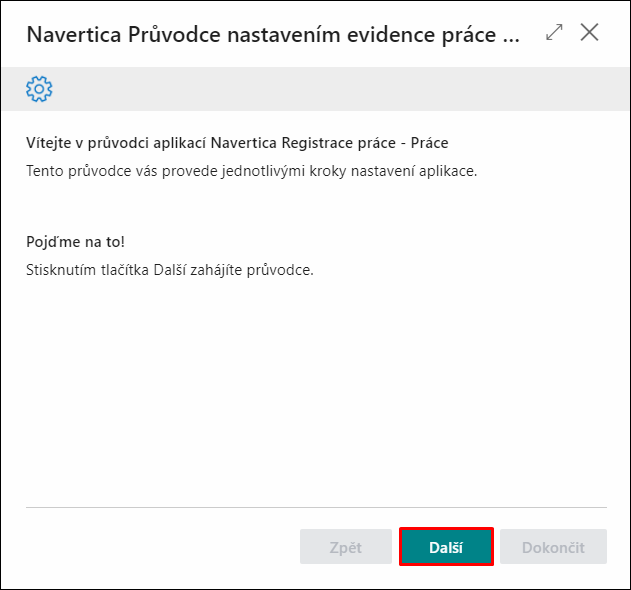Click the Pojďme na to! heading
Image resolution: width=631 pixels, height=590 pixels.
click(76, 242)
